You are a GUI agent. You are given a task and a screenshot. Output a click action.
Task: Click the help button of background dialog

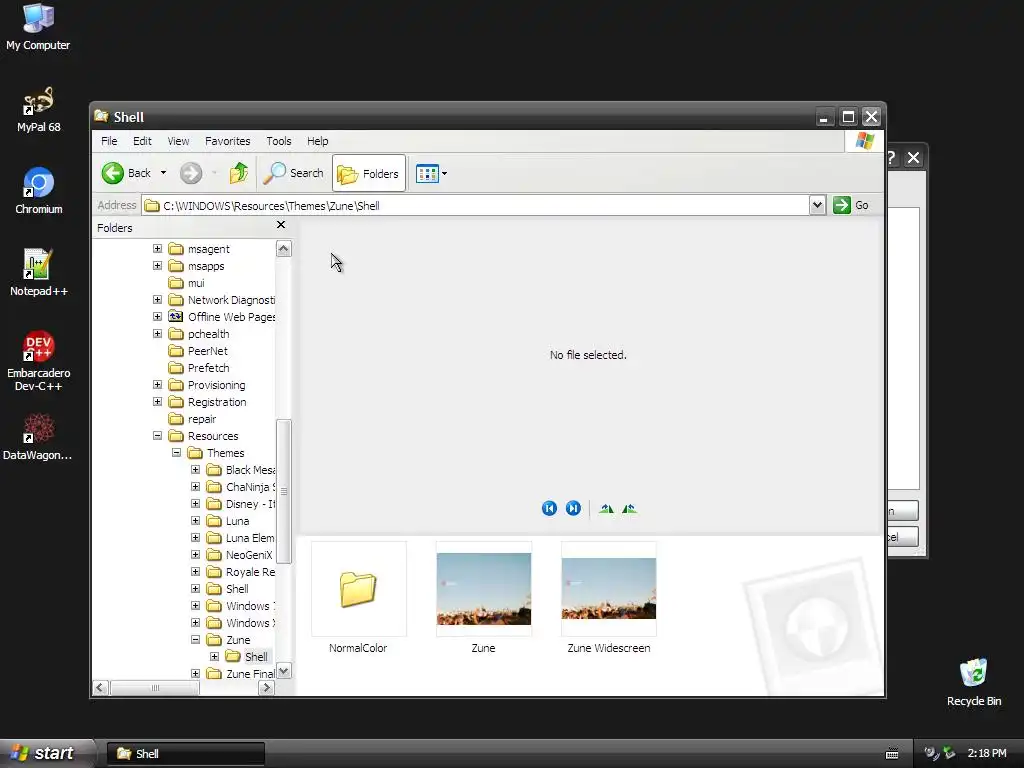(x=892, y=157)
